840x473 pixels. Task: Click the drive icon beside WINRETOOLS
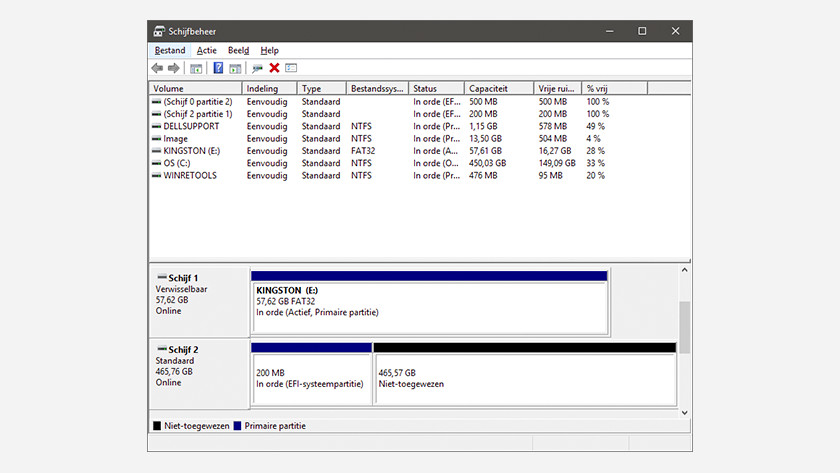coord(156,176)
